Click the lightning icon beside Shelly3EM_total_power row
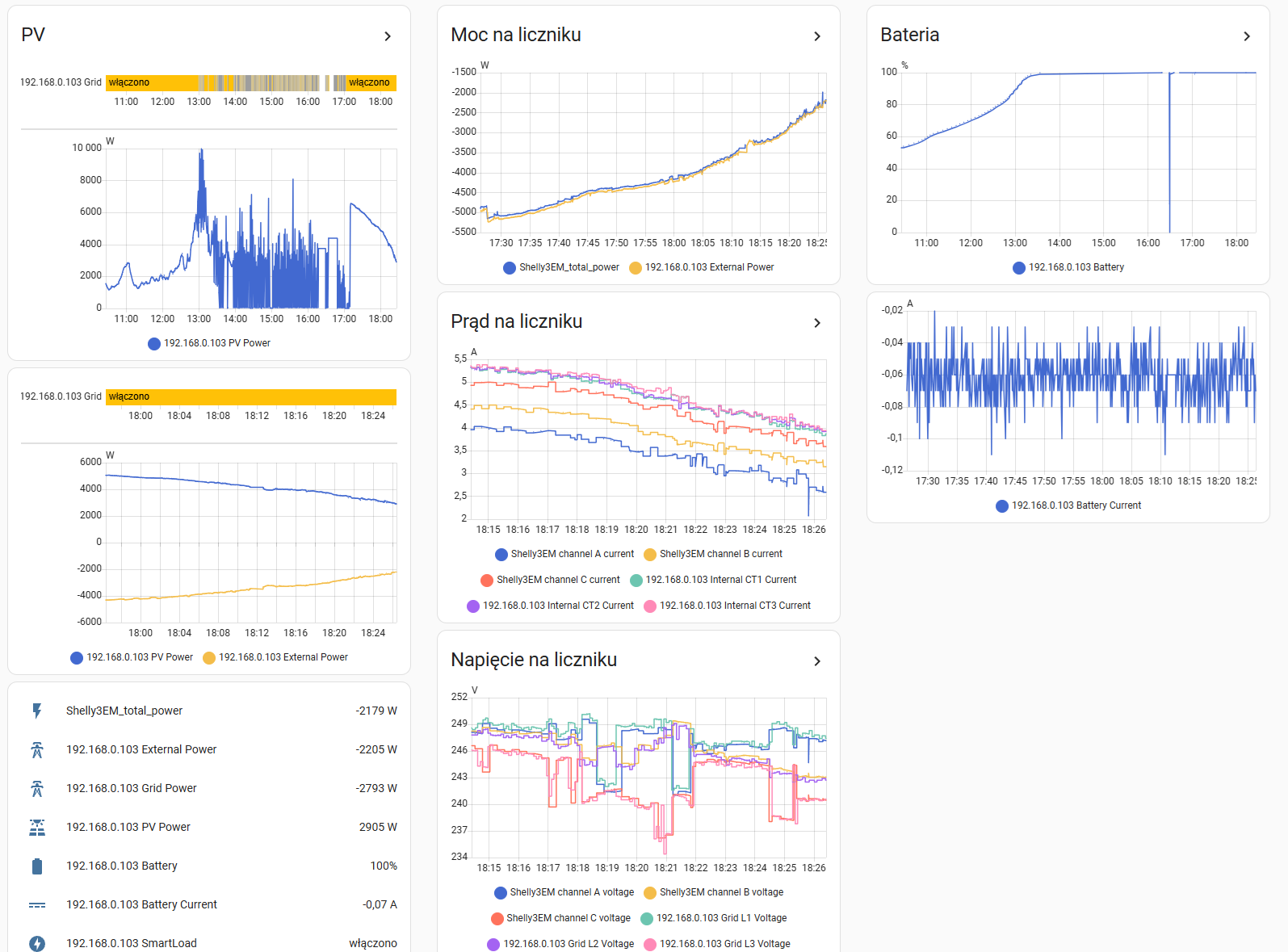Image resolution: width=1288 pixels, height=952 pixels. pyautogui.click(x=37, y=711)
